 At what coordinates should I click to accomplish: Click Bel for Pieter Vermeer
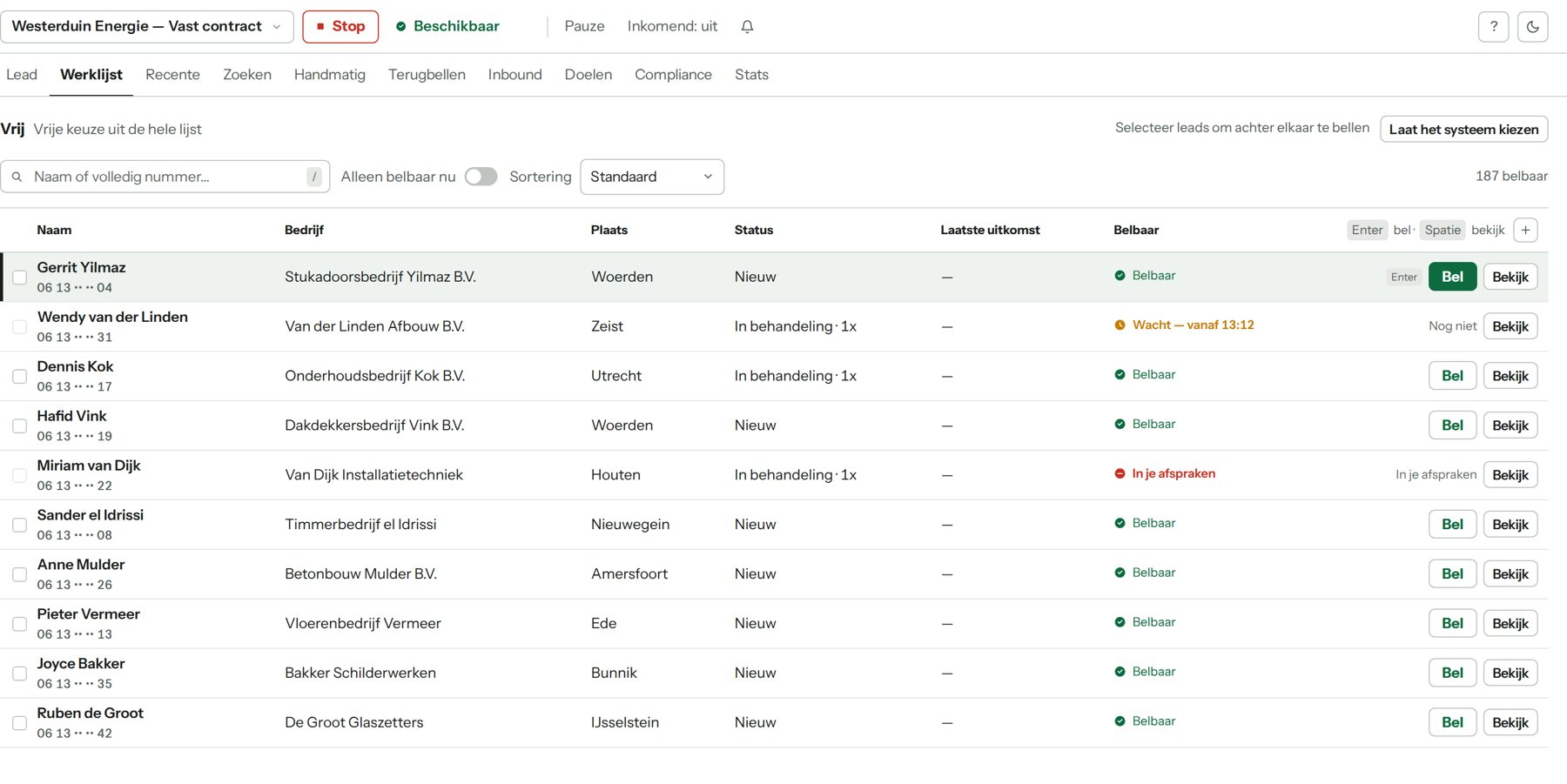click(1452, 624)
